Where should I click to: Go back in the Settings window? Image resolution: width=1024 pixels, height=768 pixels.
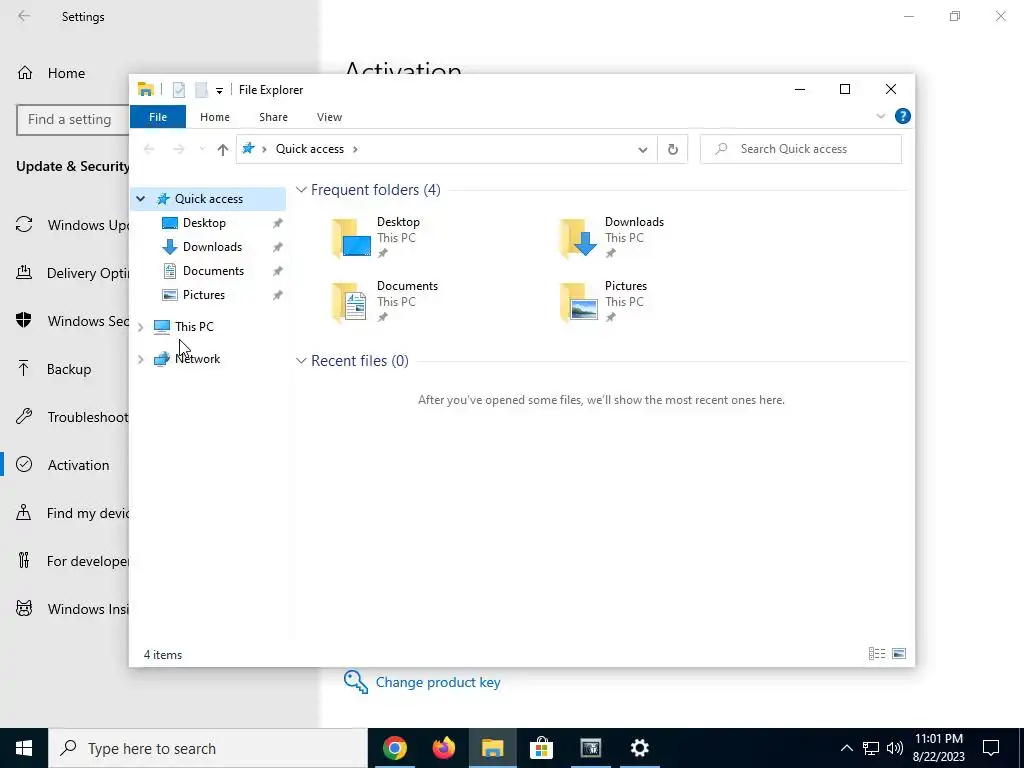tap(24, 16)
